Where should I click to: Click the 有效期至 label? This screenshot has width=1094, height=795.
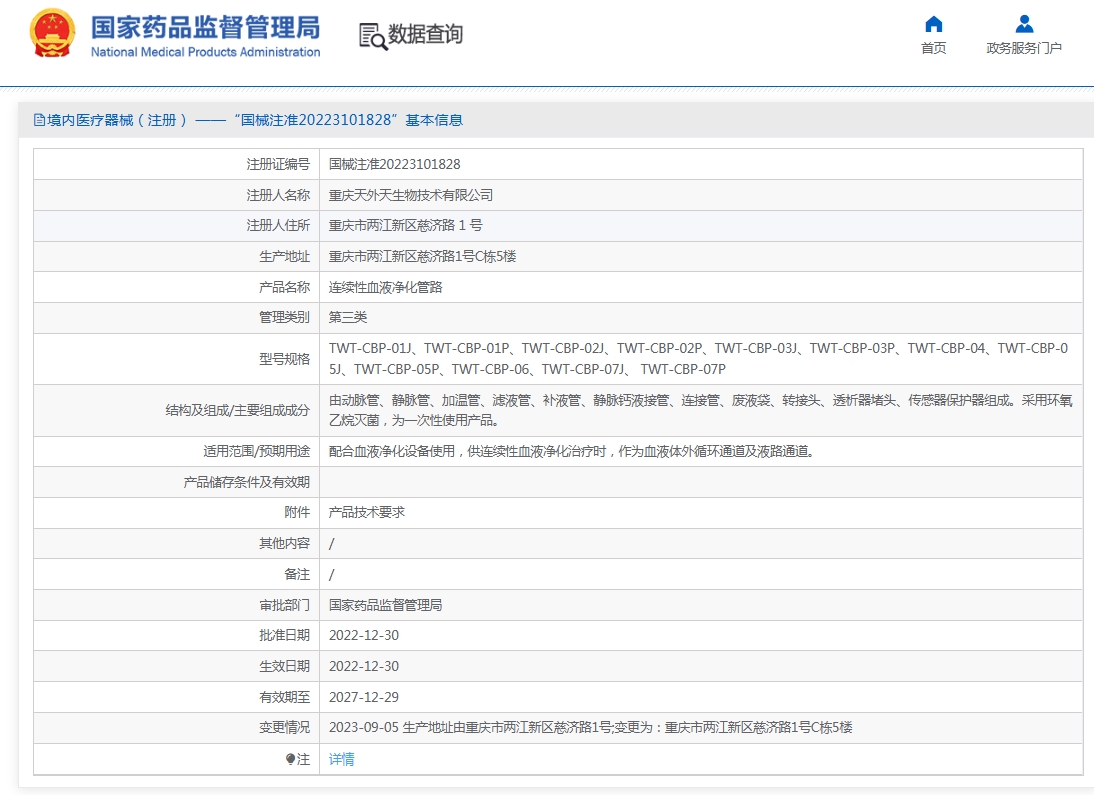tap(284, 697)
